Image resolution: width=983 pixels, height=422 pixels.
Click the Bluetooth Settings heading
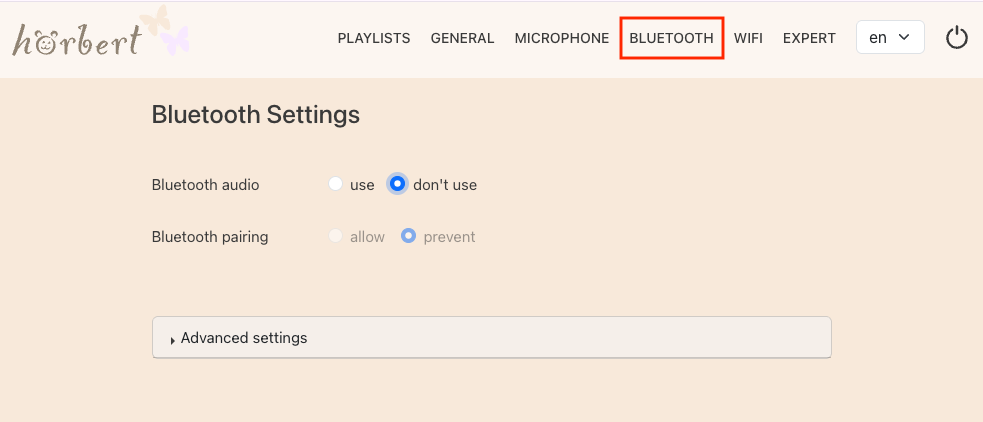[255, 115]
